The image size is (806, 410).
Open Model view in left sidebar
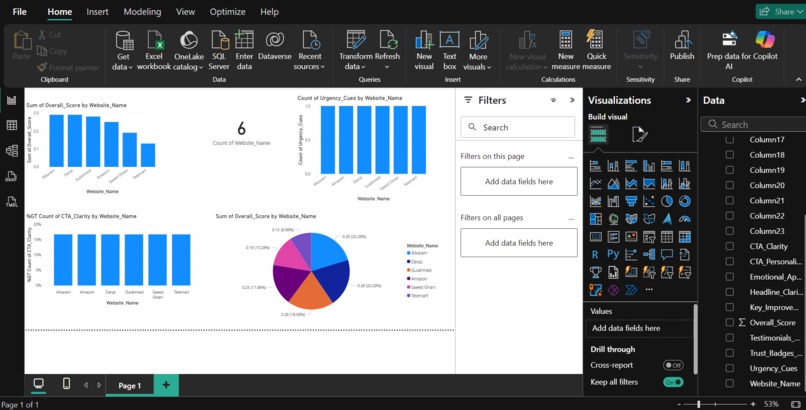(11, 151)
